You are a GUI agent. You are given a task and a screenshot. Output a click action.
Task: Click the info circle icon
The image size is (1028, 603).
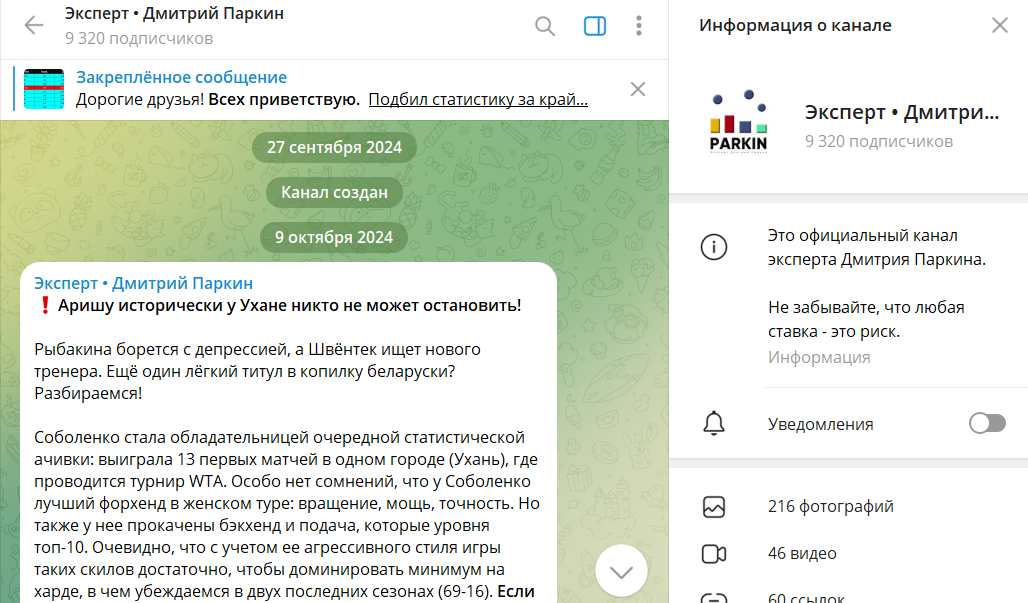pos(714,247)
